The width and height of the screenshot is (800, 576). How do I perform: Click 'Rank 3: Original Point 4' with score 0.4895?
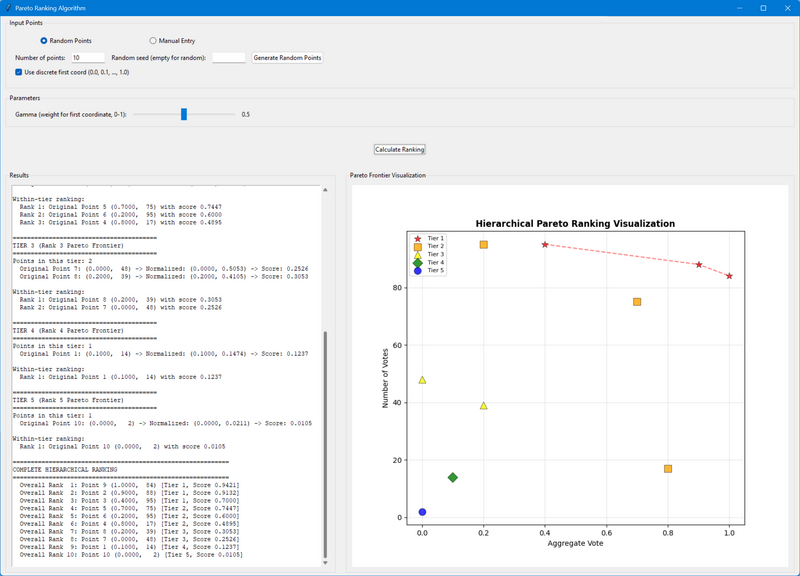tap(121, 222)
